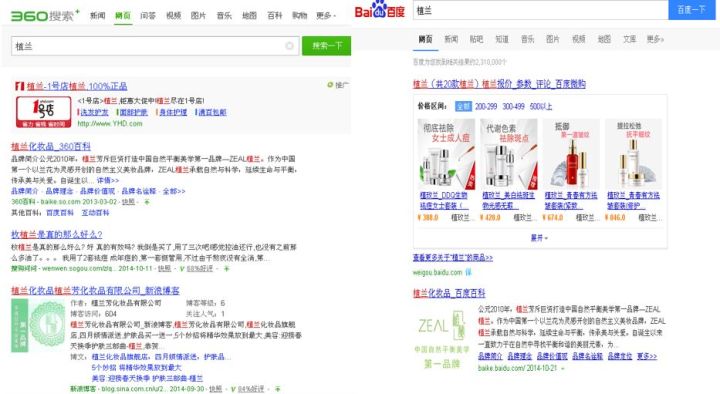The width and height of the screenshot is (720, 394).
Task: Open the 提拉松弛 product image
Action: point(633,154)
